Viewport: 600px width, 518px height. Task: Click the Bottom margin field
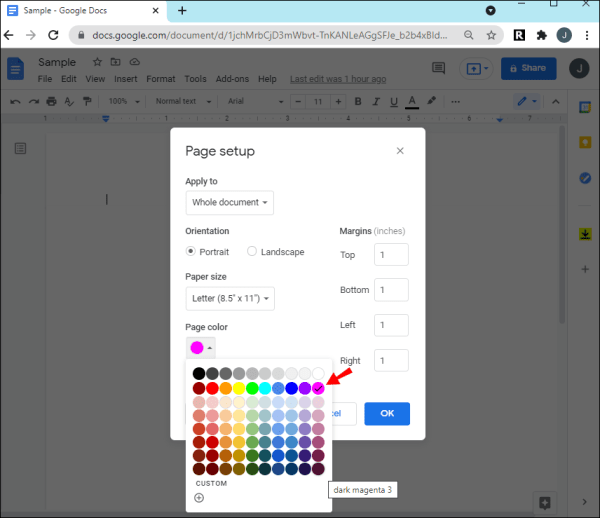[x=391, y=290]
